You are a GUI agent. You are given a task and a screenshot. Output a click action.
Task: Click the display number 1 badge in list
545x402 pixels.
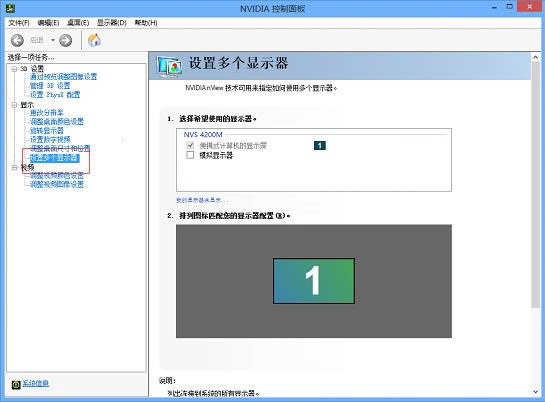tap(319, 146)
